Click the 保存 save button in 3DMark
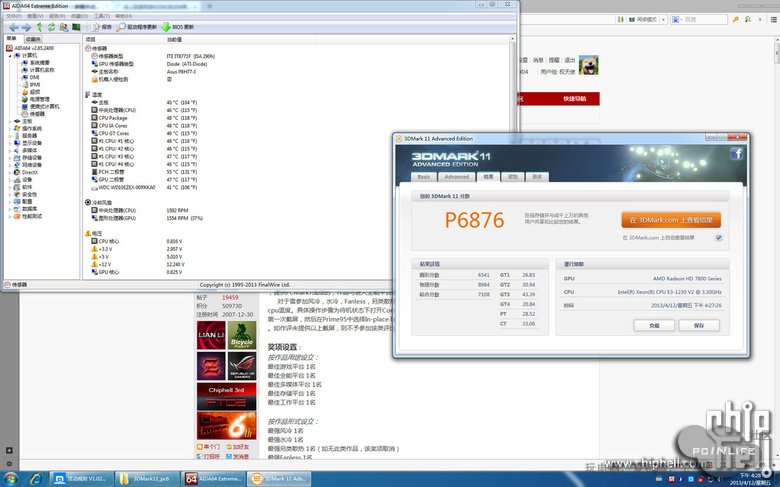The image size is (780, 487). pos(699,325)
